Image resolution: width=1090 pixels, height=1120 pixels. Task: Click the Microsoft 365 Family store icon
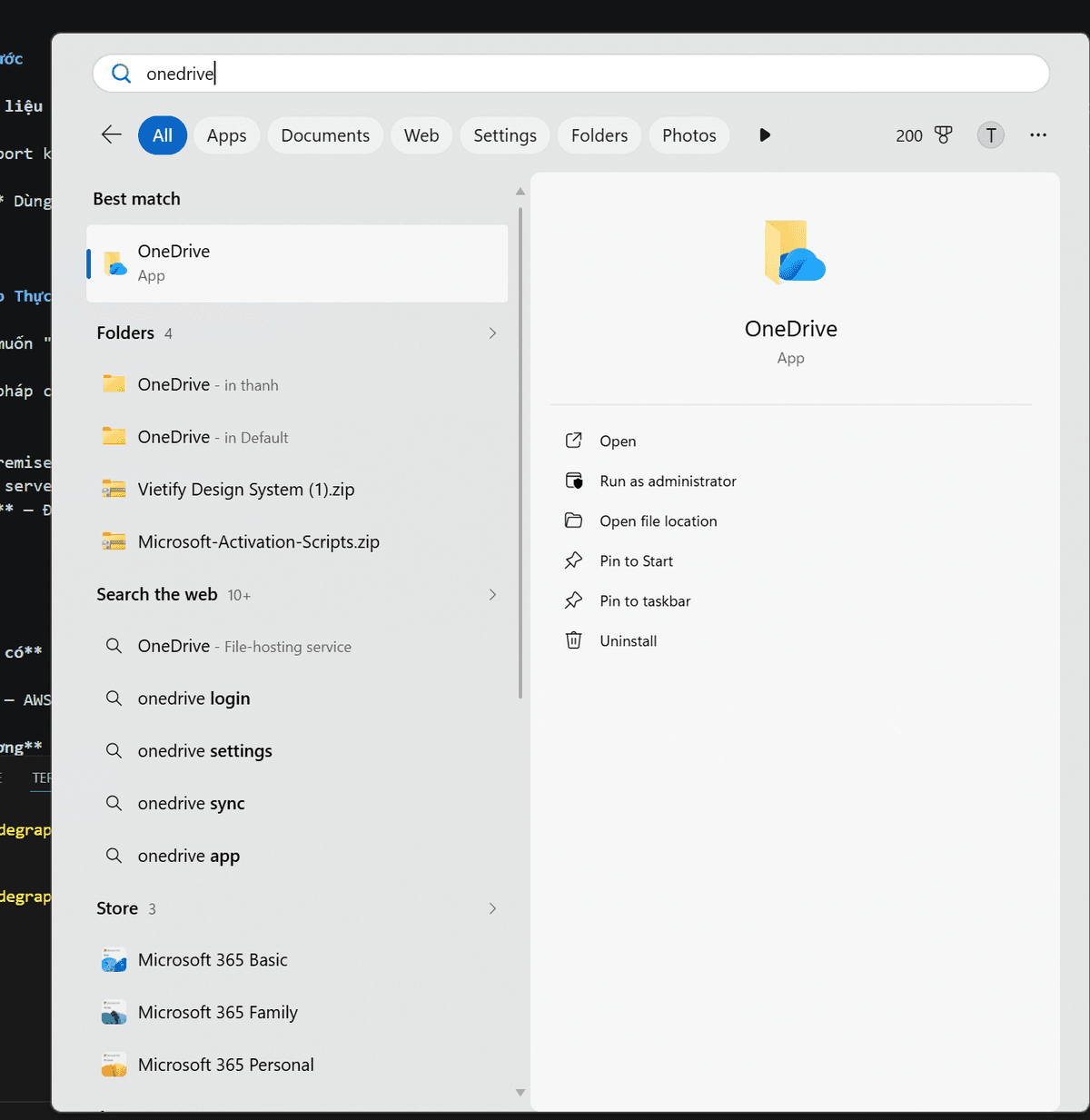pos(114,1013)
